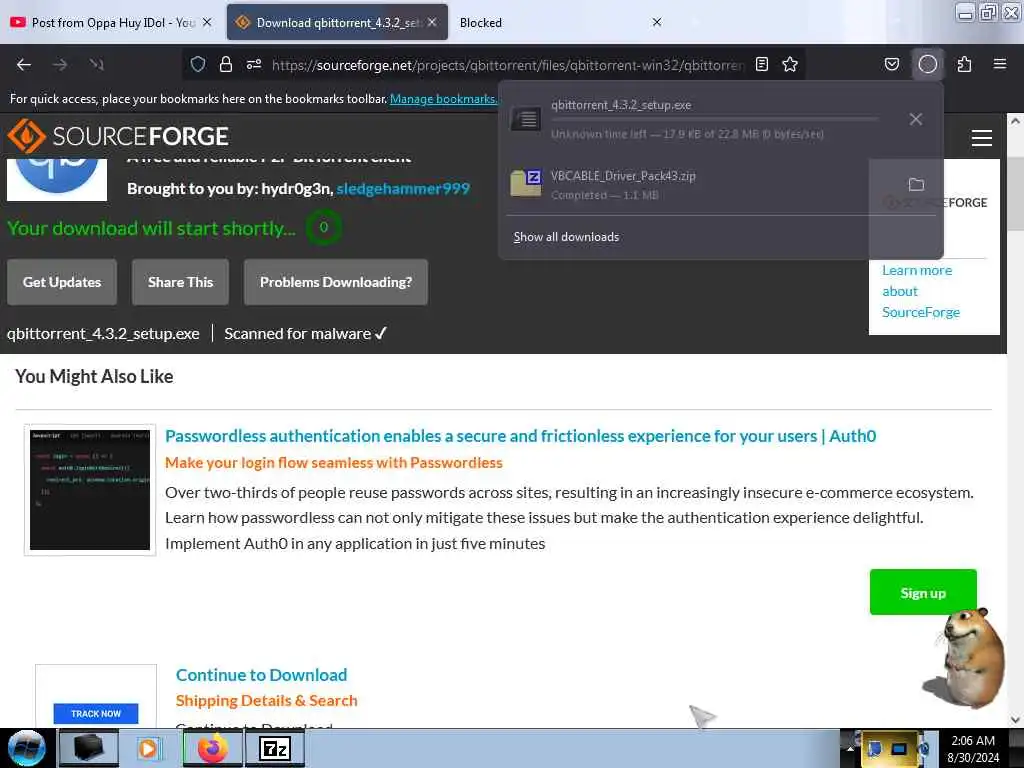Click the TRACK NOW button
1024x768 pixels.
(x=96, y=714)
